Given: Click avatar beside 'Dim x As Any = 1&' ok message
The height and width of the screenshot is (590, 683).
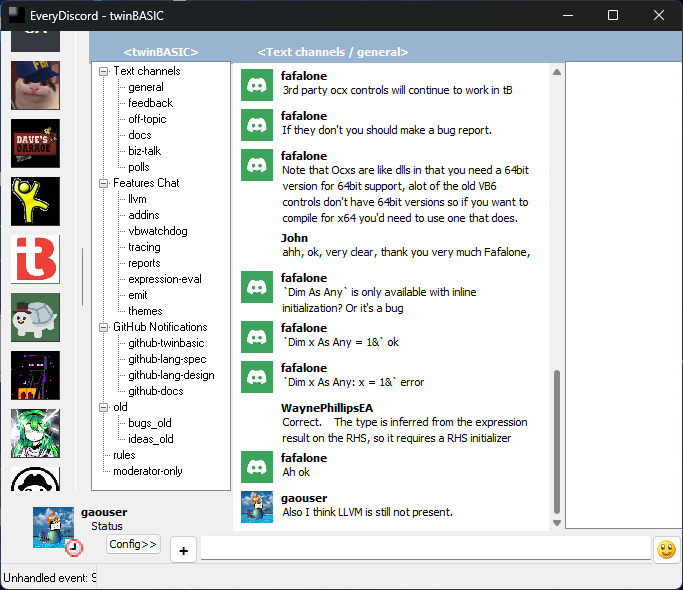Looking at the screenshot, I should [257, 337].
